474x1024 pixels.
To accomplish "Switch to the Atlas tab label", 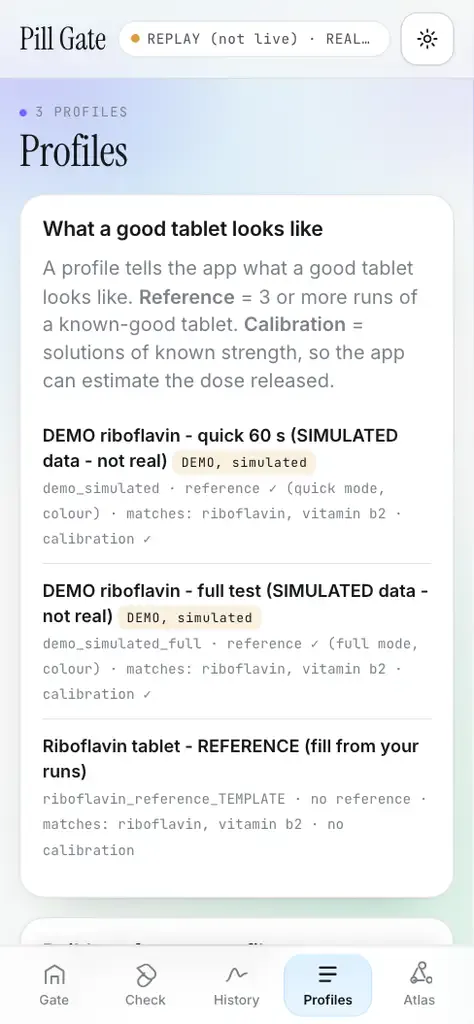I will (x=419, y=1000).
